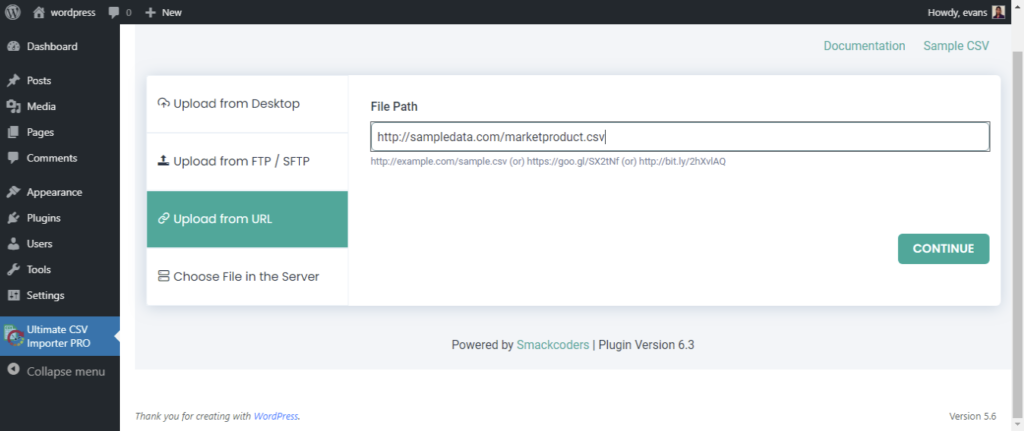
Task: Click the Ultimate CSV Importer PRO icon
Action: tap(14, 337)
